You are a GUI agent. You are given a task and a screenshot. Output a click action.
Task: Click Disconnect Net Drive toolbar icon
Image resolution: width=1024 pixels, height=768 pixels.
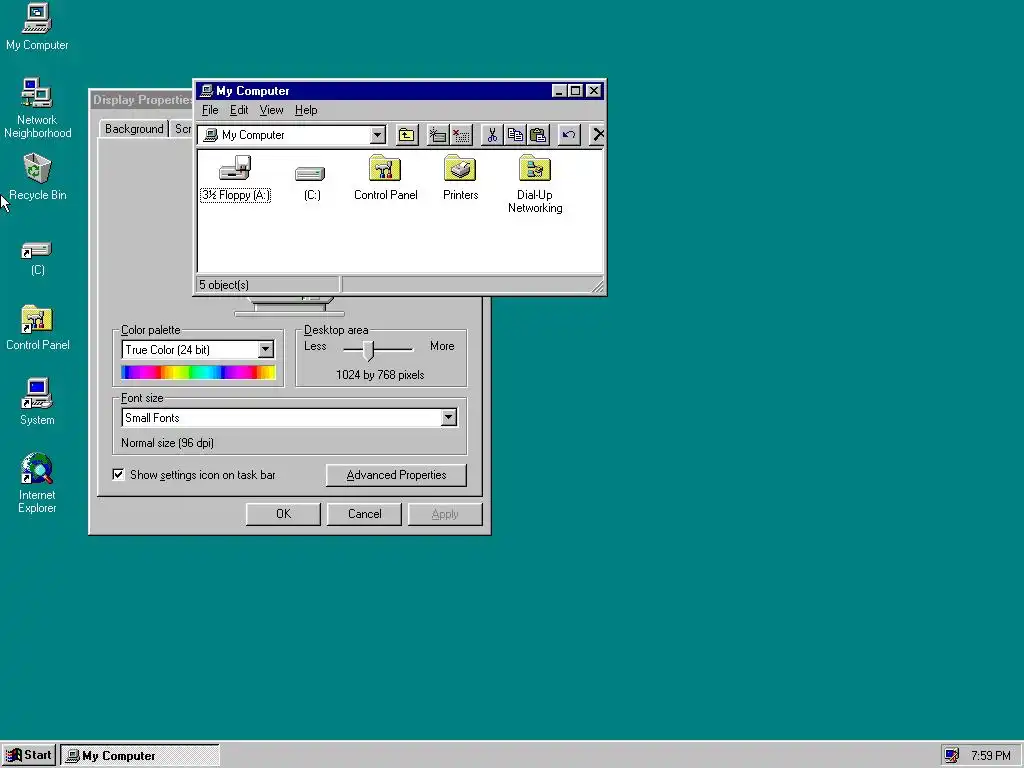point(460,135)
